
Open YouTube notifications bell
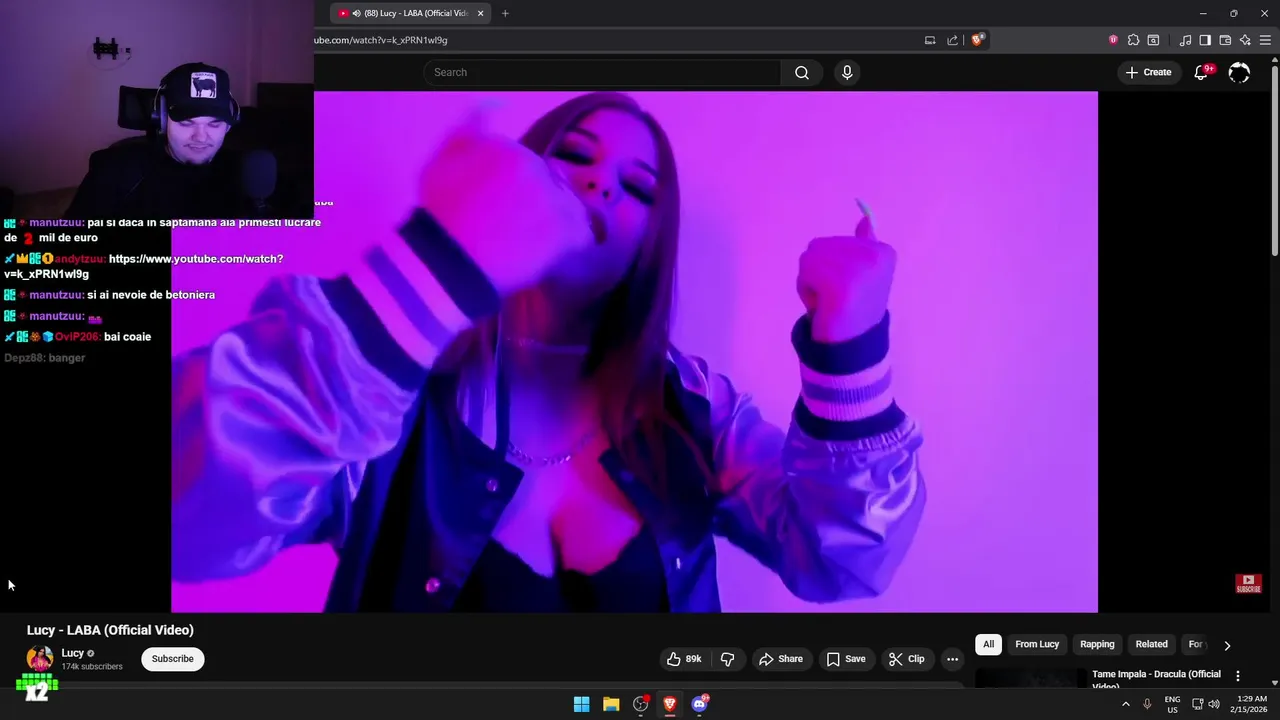click(x=1201, y=72)
